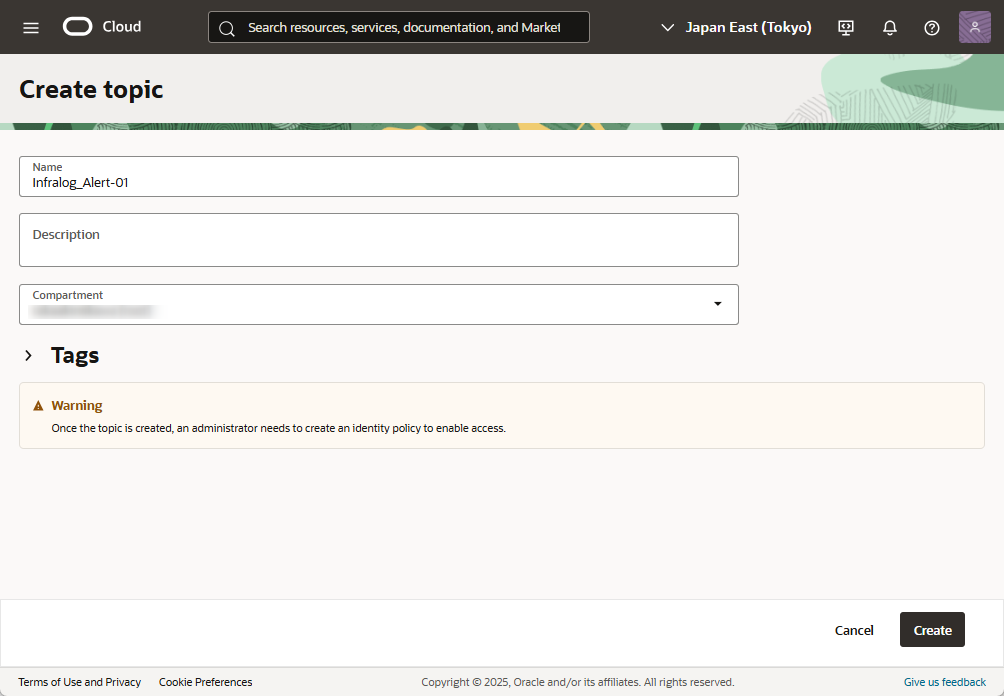Click the Oracle Cloud logo
The height and width of the screenshot is (696, 1004).
coord(102,27)
